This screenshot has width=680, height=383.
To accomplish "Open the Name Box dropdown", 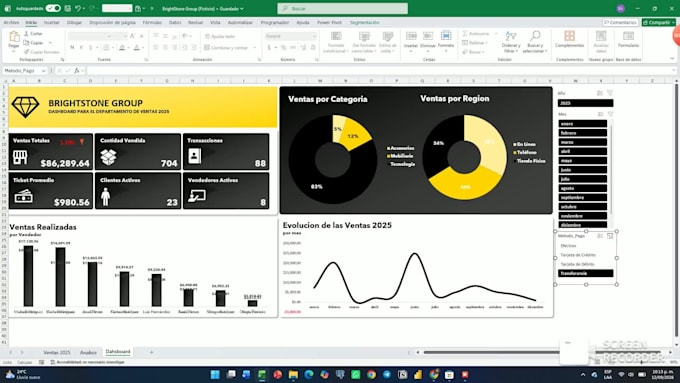I will coord(44,71).
